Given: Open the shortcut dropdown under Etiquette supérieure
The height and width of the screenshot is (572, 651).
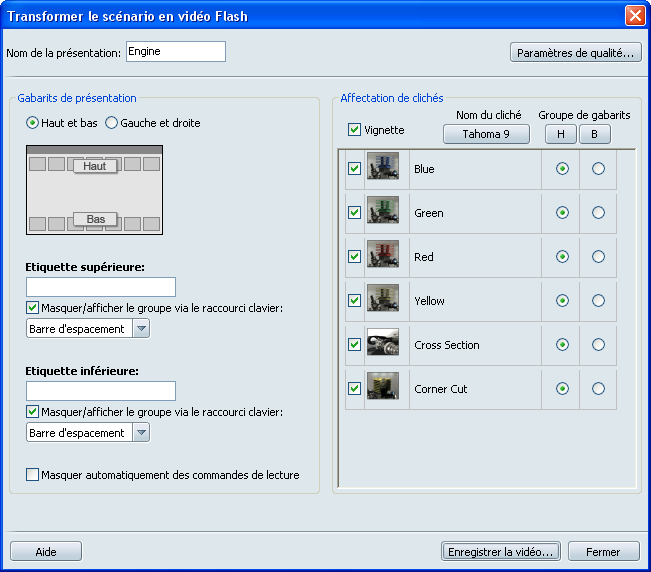Looking at the screenshot, I should pyautogui.click(x=141, y=329).
